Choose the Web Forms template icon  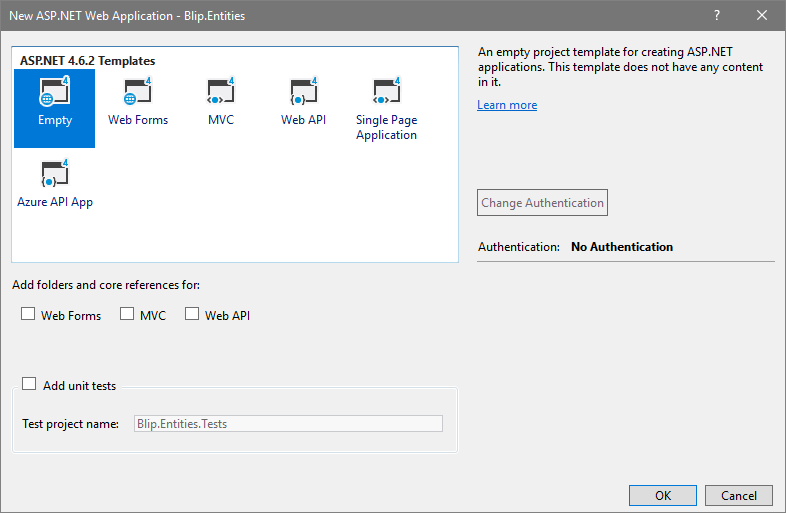tap(138, 91)
